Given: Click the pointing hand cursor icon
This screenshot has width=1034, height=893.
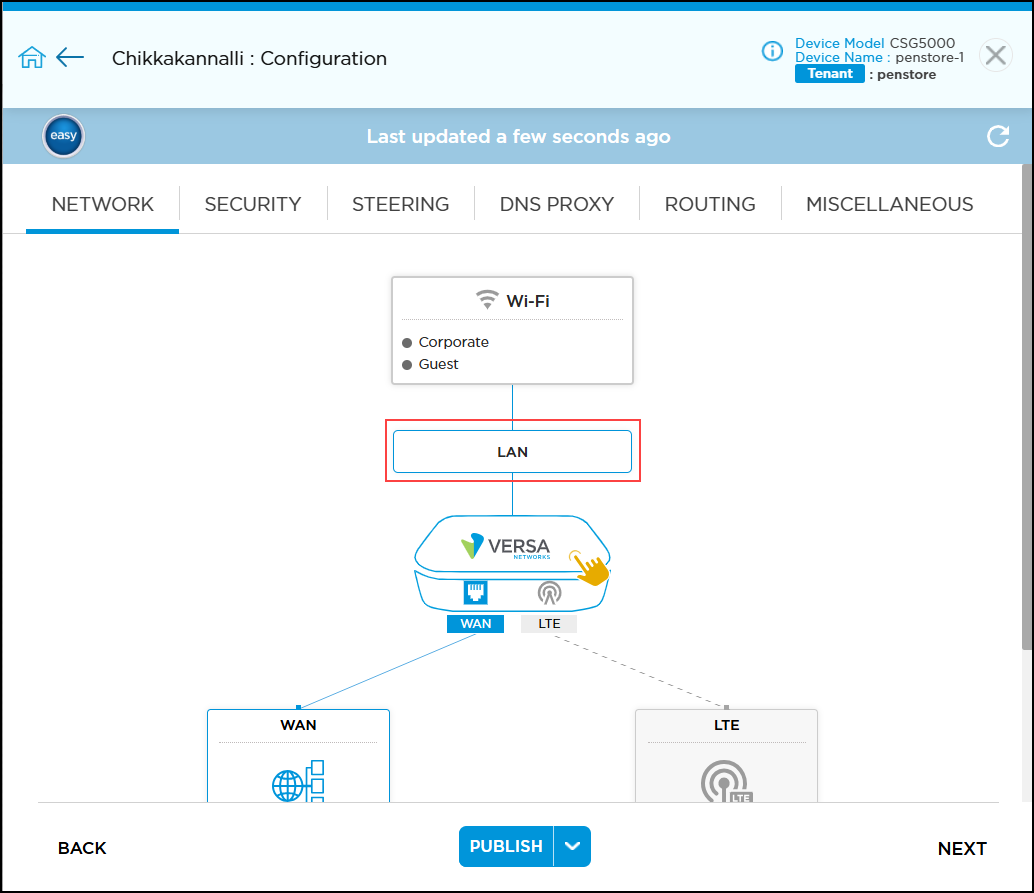Looking at the screenshot, I should tap(589, 567).
